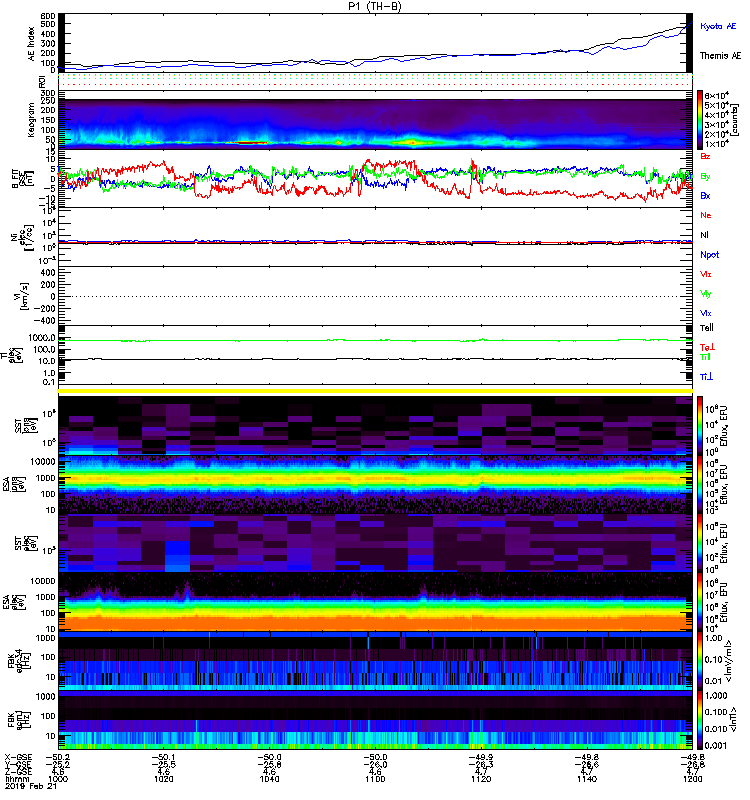Select the black Te parallel legend label
750x800 pixels.
point(707,328)
